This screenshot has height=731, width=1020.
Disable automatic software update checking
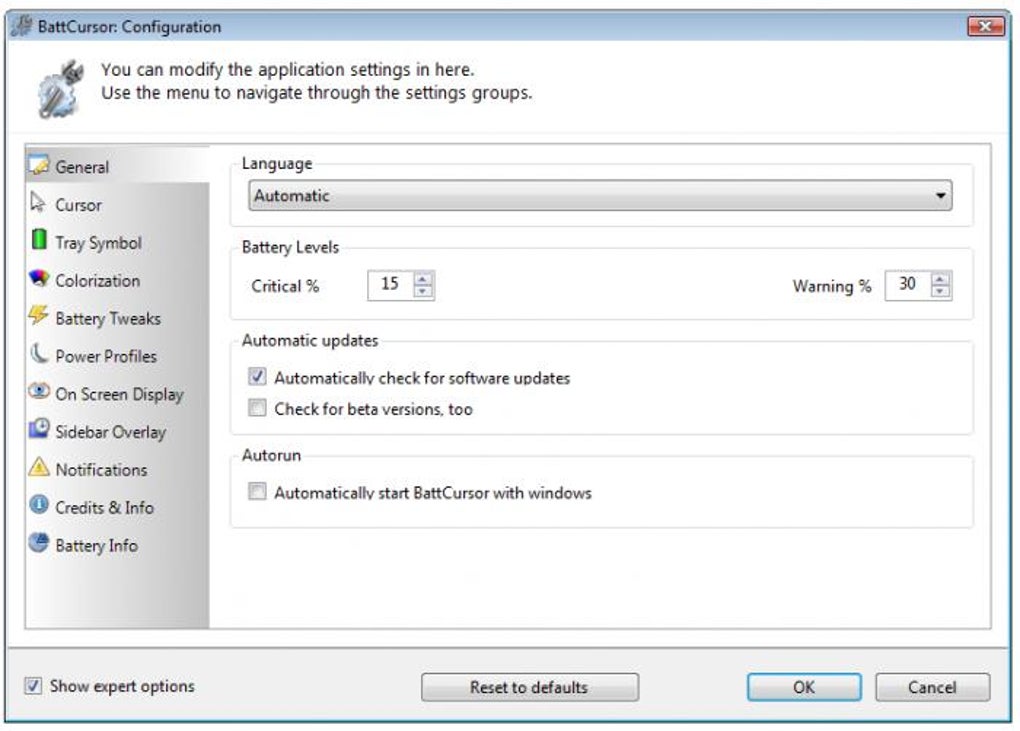coord(257,377)
